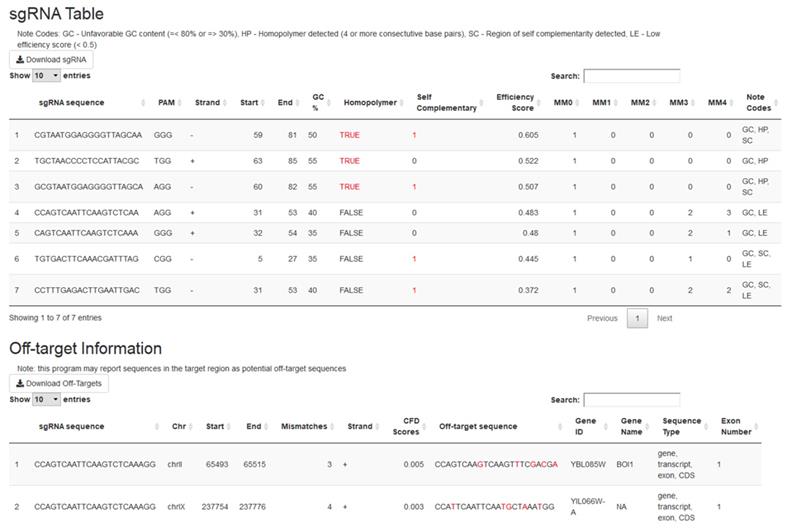Click the Next pagination link
Viewport: 786px width, 528px height.
click(x=665, y=318)
